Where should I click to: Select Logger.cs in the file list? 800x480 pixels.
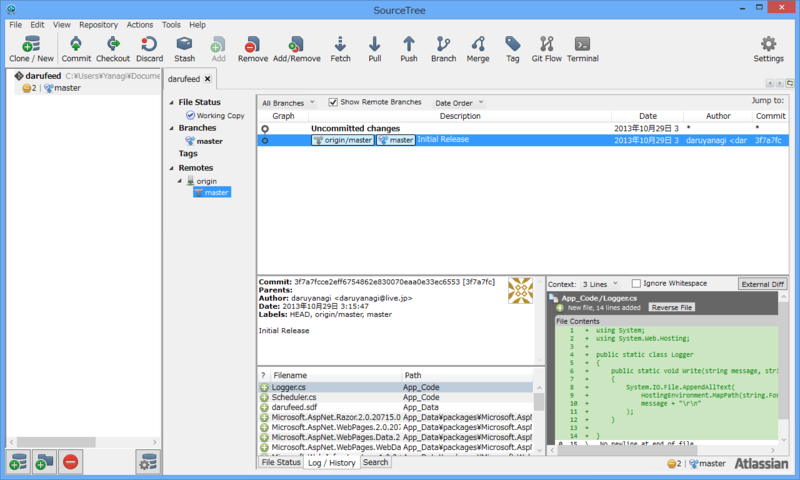396,387
